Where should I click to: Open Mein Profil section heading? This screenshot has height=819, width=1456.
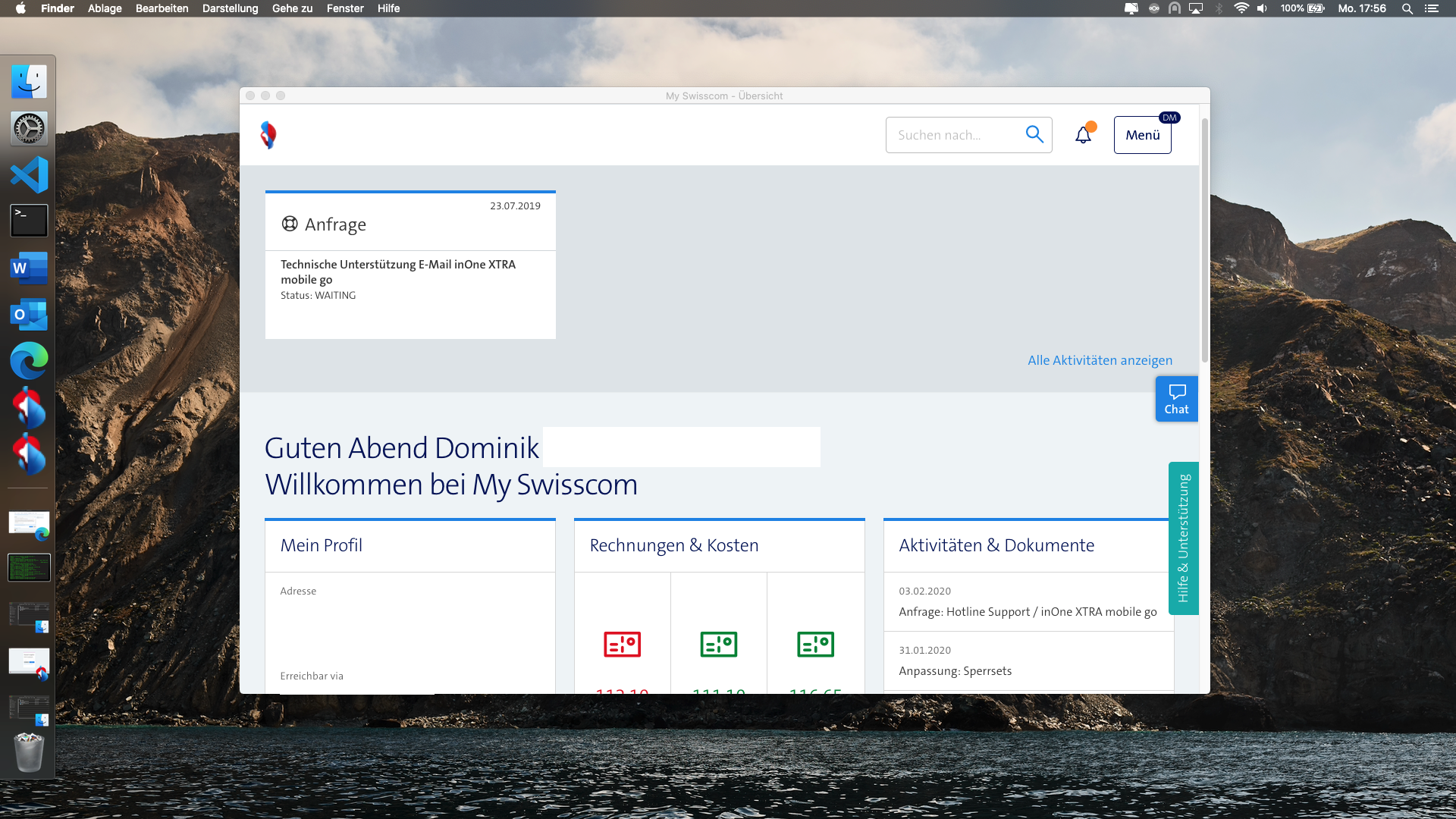coord(322,545)
